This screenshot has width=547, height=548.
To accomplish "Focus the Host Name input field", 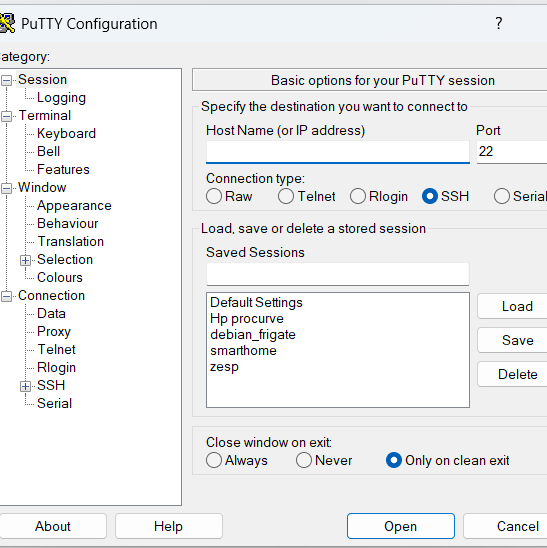I will pyautogui.click(x=338, y=152).
